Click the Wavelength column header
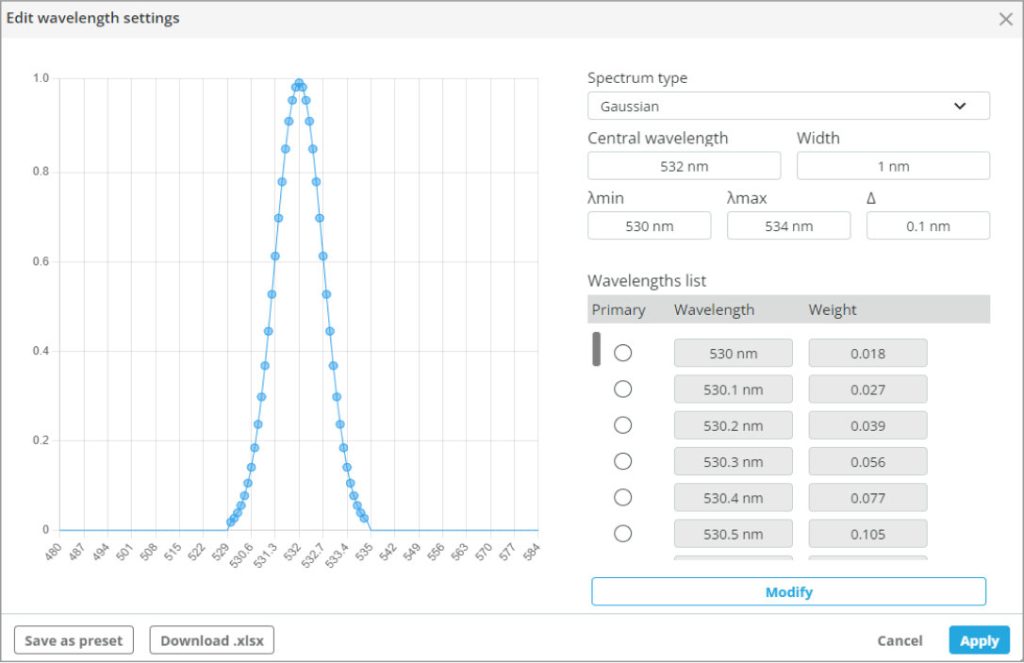Image resolution: width=1024 pixels, height=663 pixels. [x=714, y=310]
